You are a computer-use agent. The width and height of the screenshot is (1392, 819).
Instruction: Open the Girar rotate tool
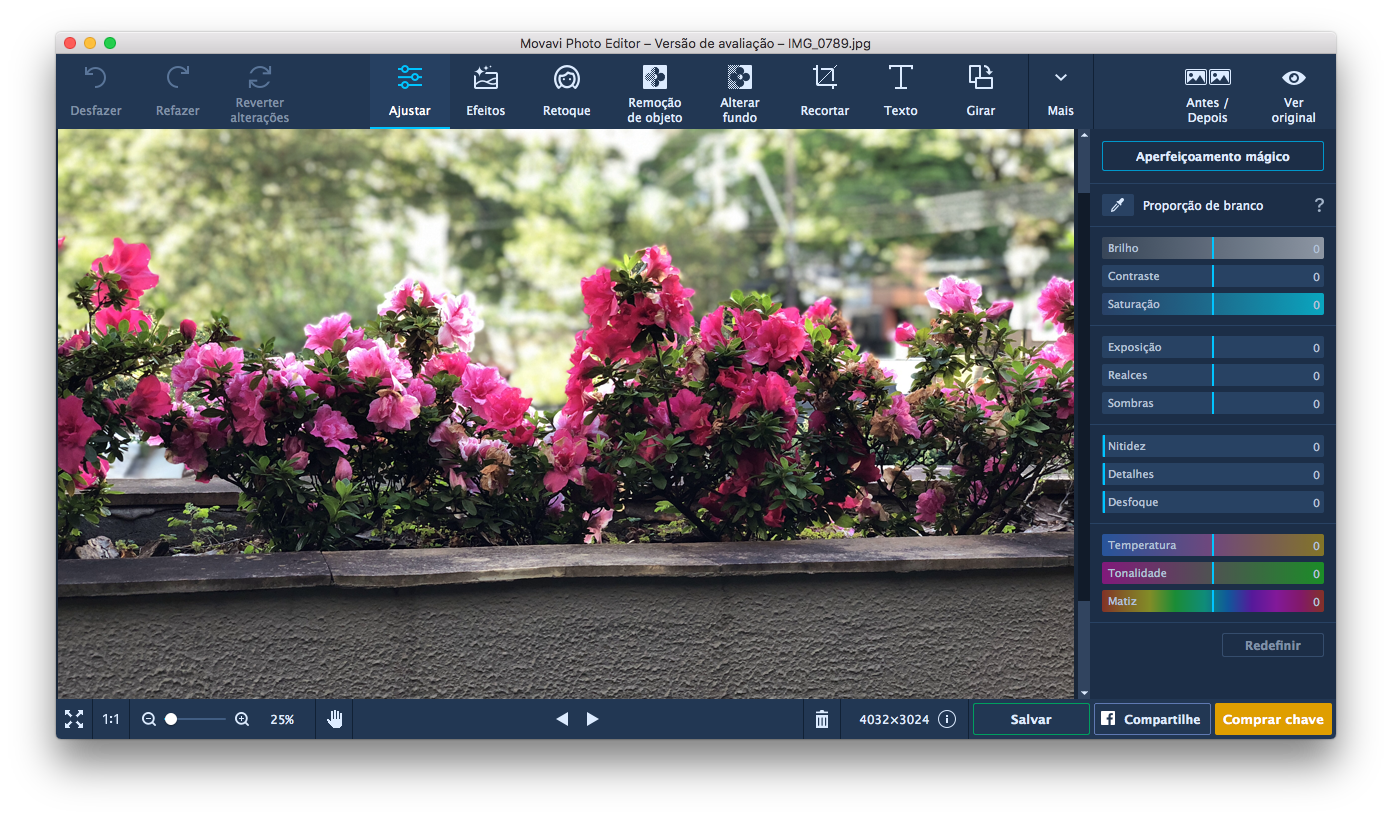(981, 92)
